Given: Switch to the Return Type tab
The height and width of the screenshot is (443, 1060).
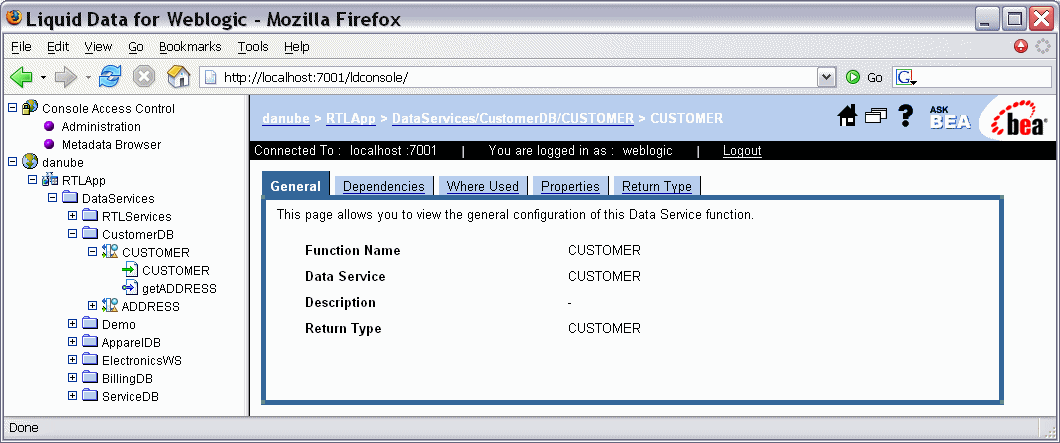Looking at the screenshot, I should click(656, 186).
